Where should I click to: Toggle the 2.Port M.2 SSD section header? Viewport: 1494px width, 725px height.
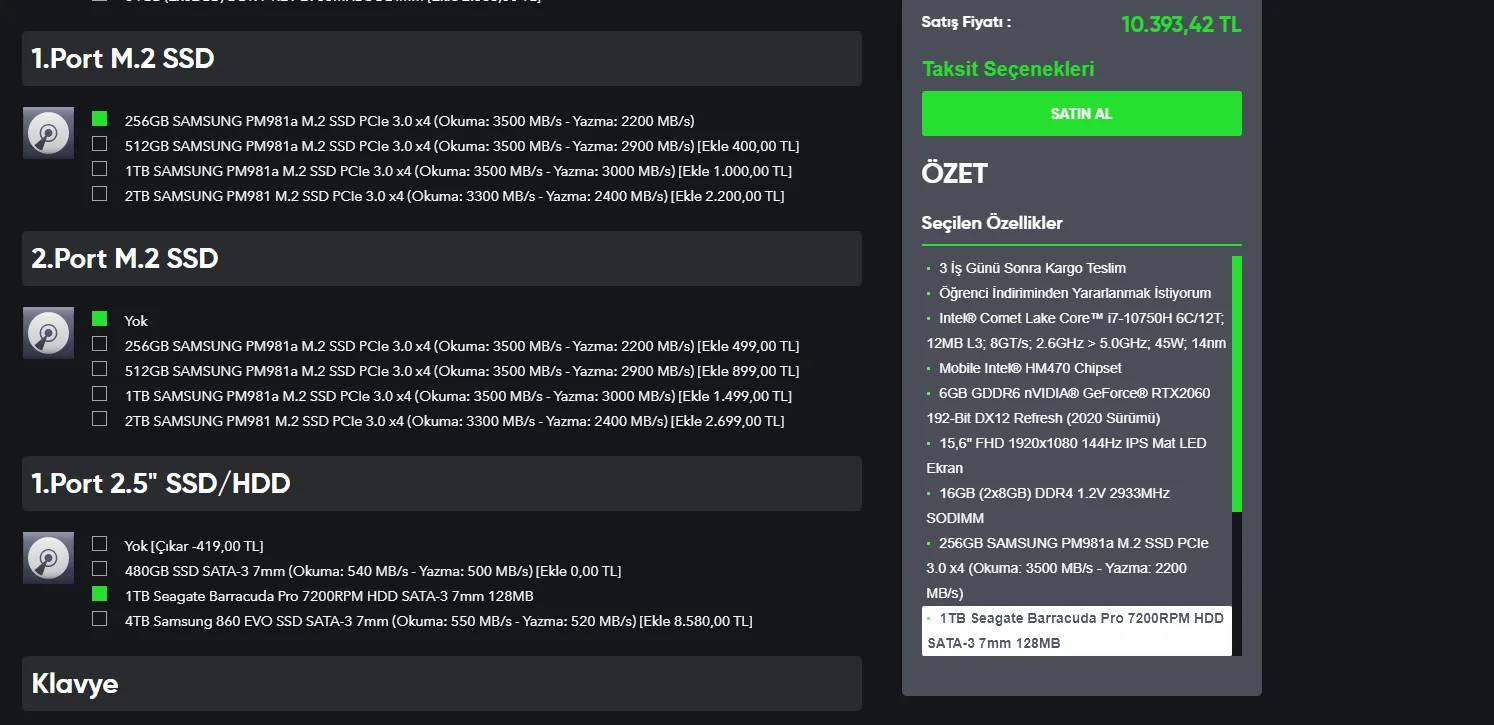click(441, 259)
